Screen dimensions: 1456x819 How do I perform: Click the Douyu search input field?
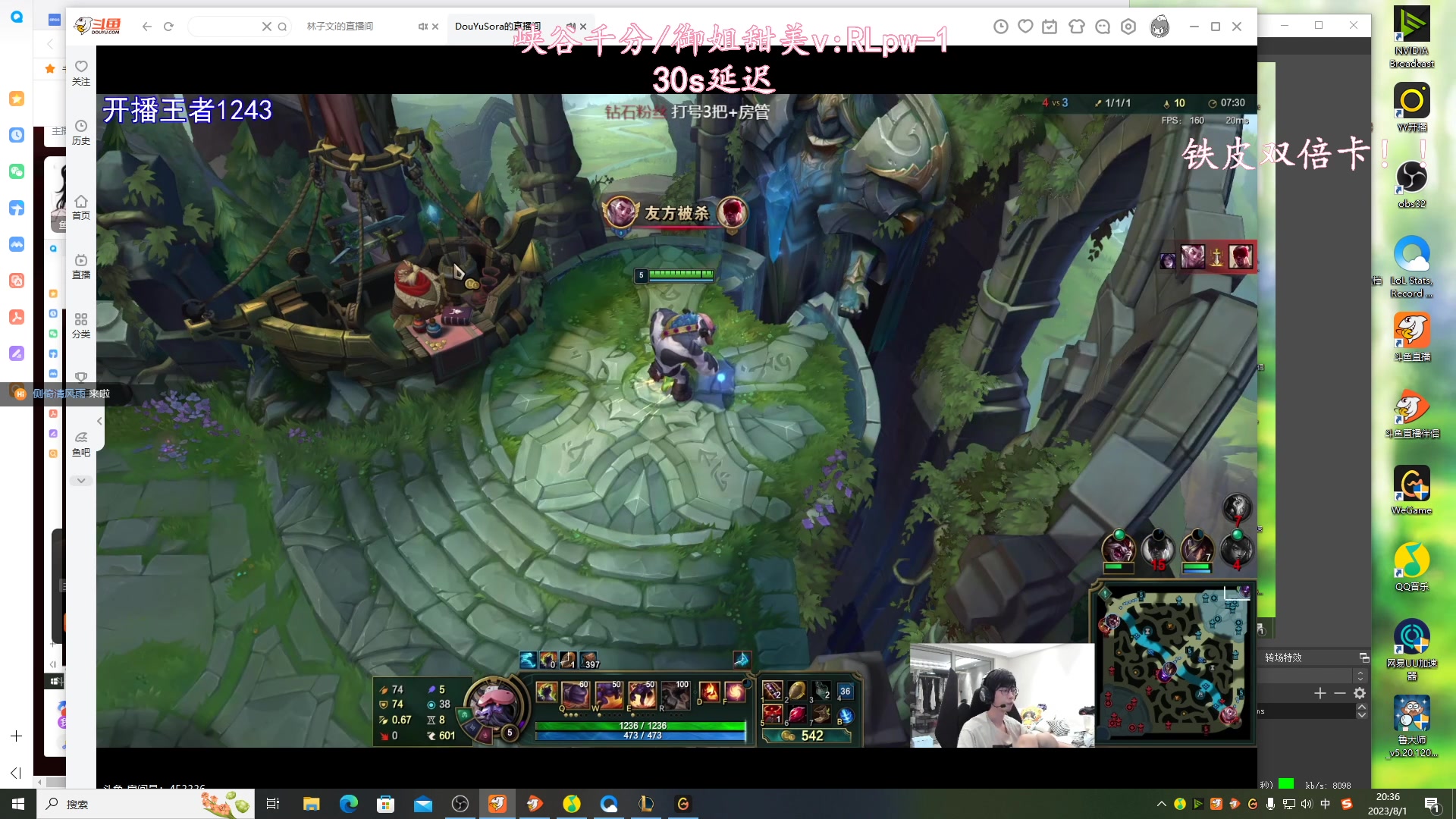coord(226,27)
